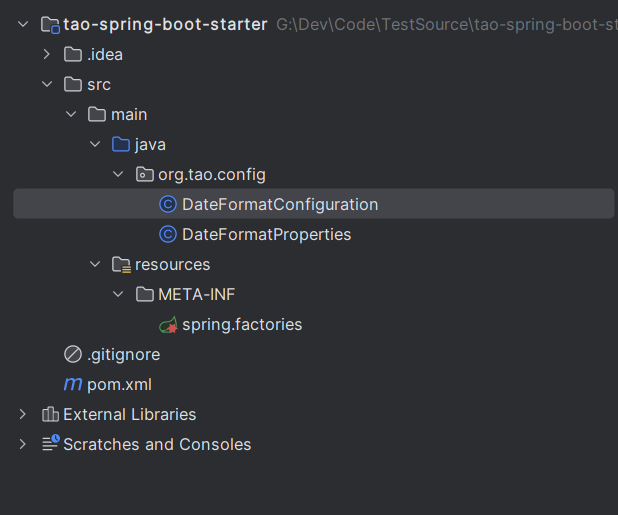Viewport: 618px width, 515px height.
Task: Click the DateFormatConfiguration class icon
Action: pyautogui.click(x=168, y=204)
